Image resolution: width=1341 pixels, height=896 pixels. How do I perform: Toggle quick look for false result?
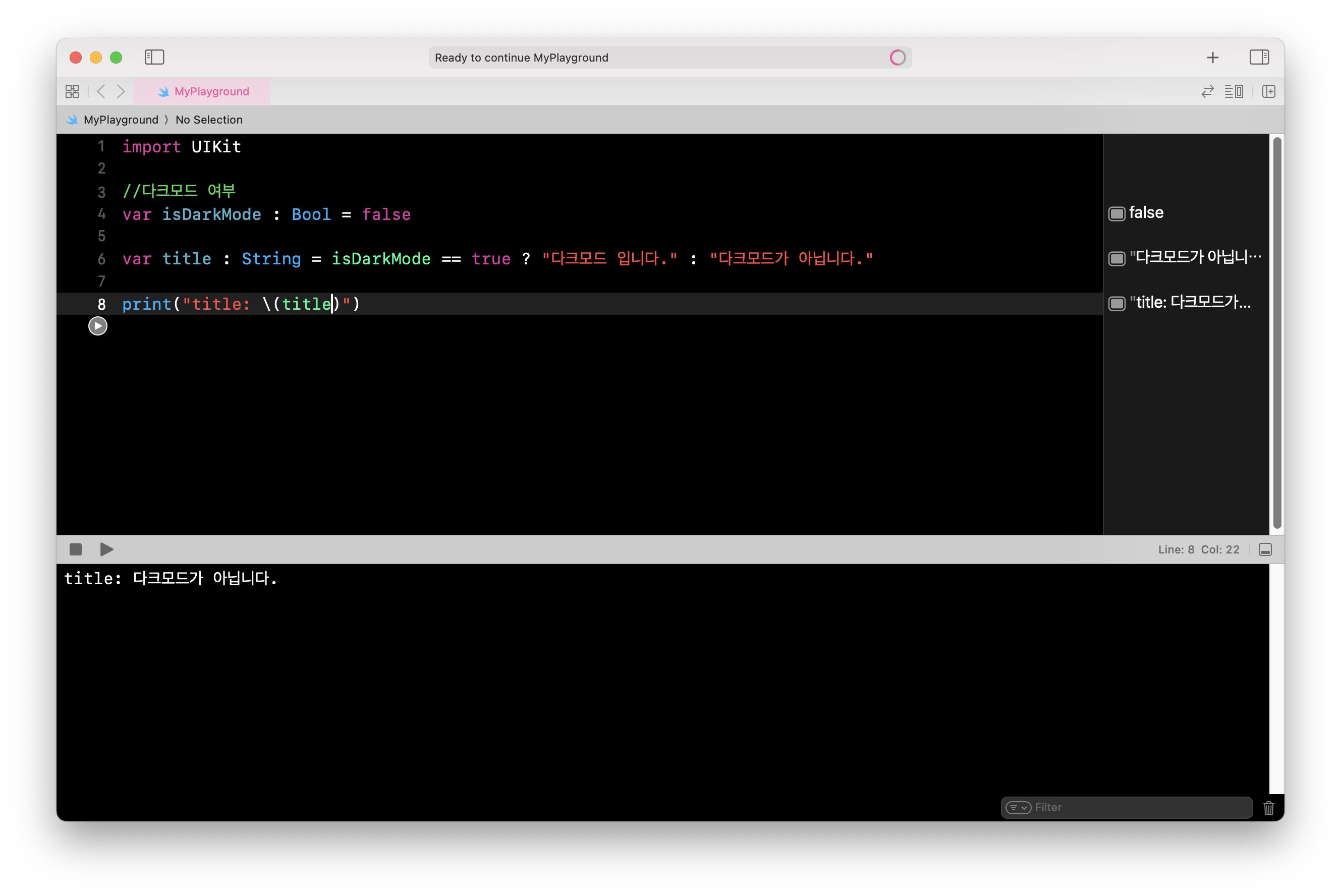tap(1116, 214)
